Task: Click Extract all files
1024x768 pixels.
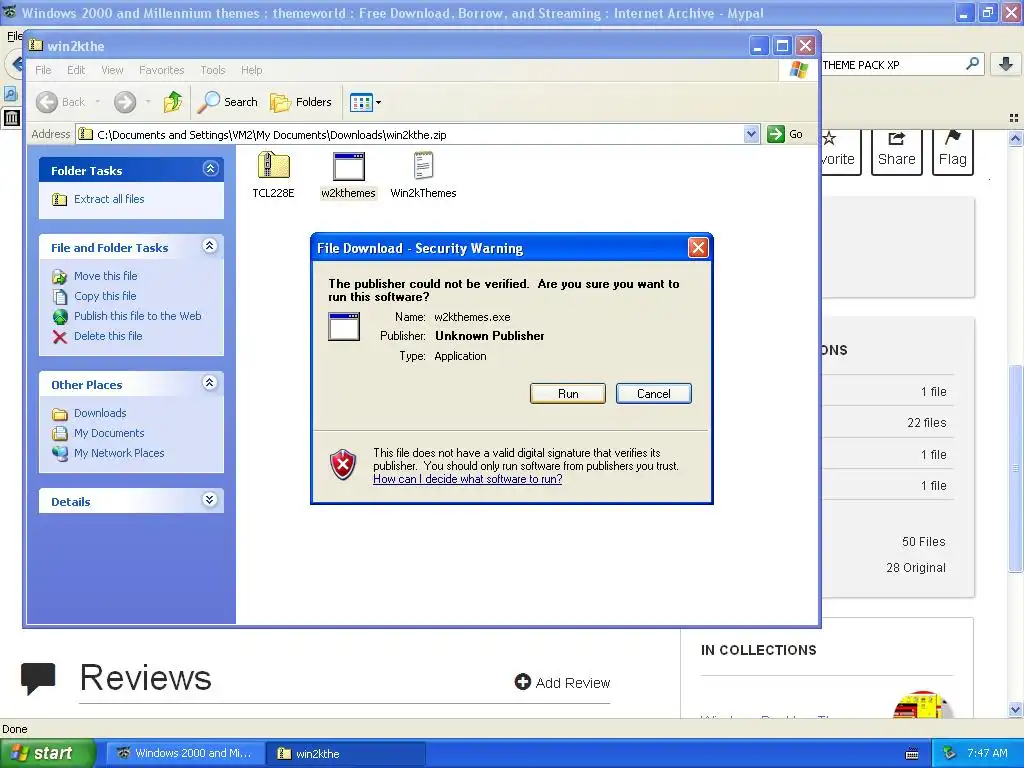Action: pyautogui.click(x=109, y=199)
